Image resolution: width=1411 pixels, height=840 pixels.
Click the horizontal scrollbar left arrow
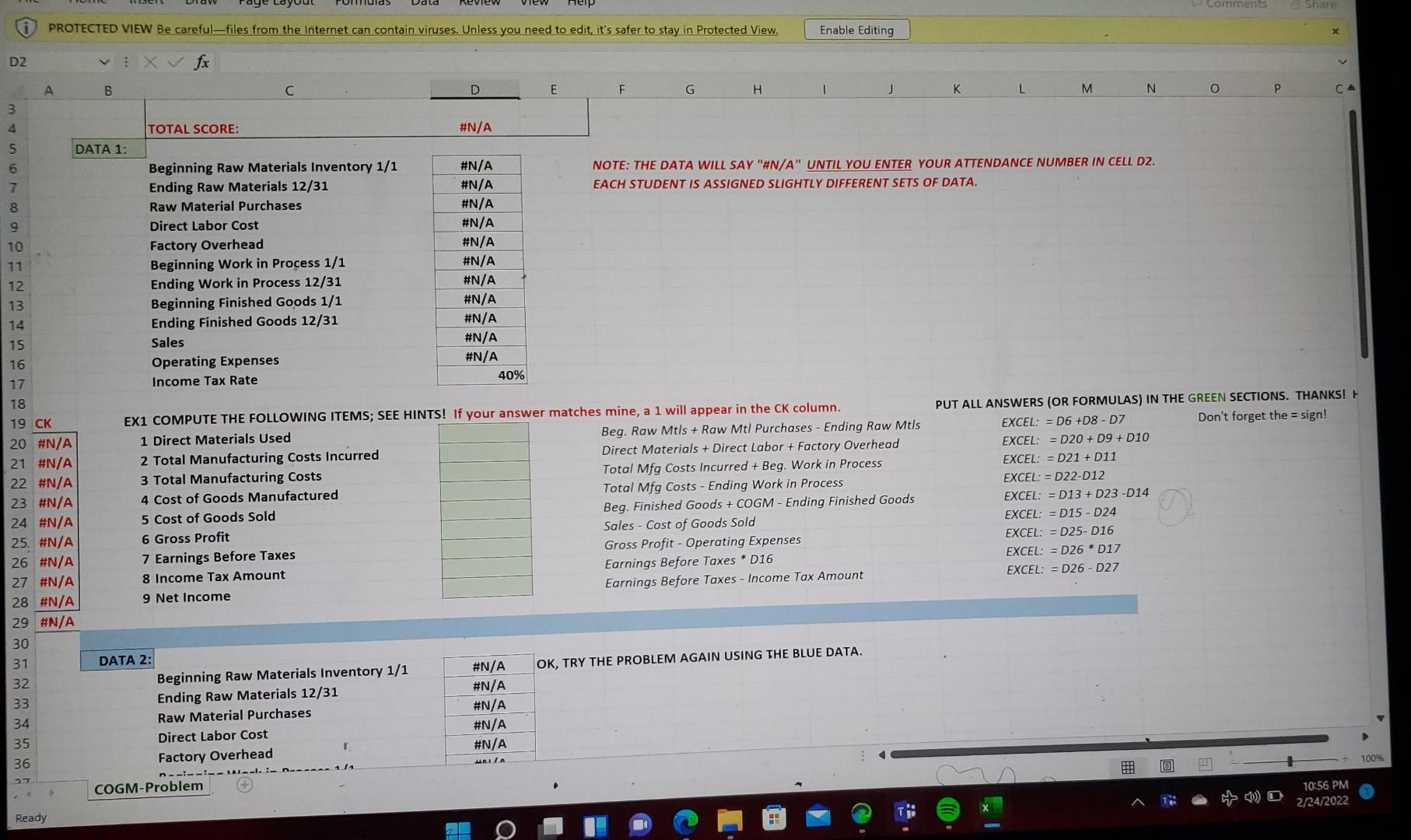[881, 754]
